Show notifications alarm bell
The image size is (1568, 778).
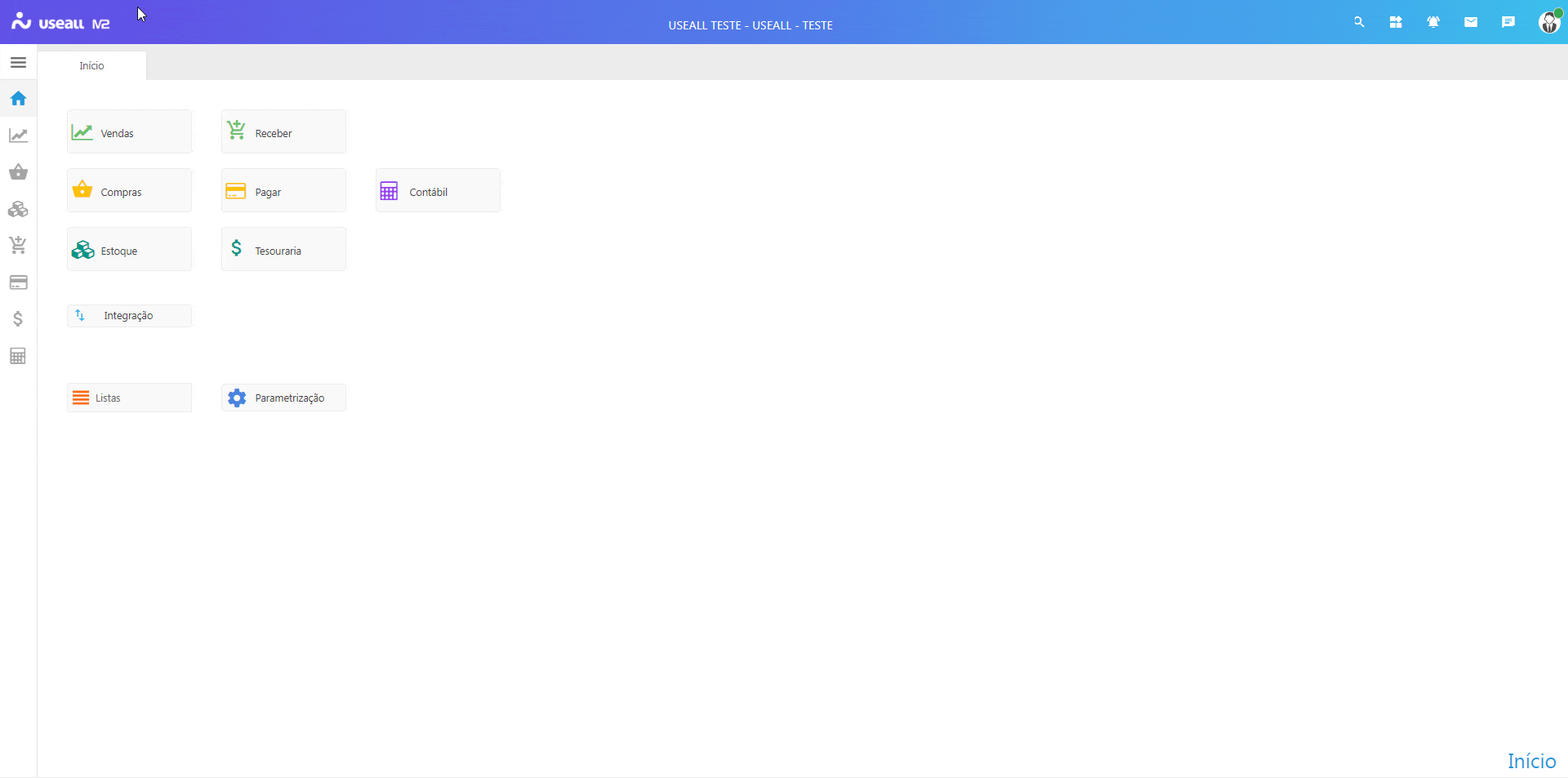point(1433,22)
